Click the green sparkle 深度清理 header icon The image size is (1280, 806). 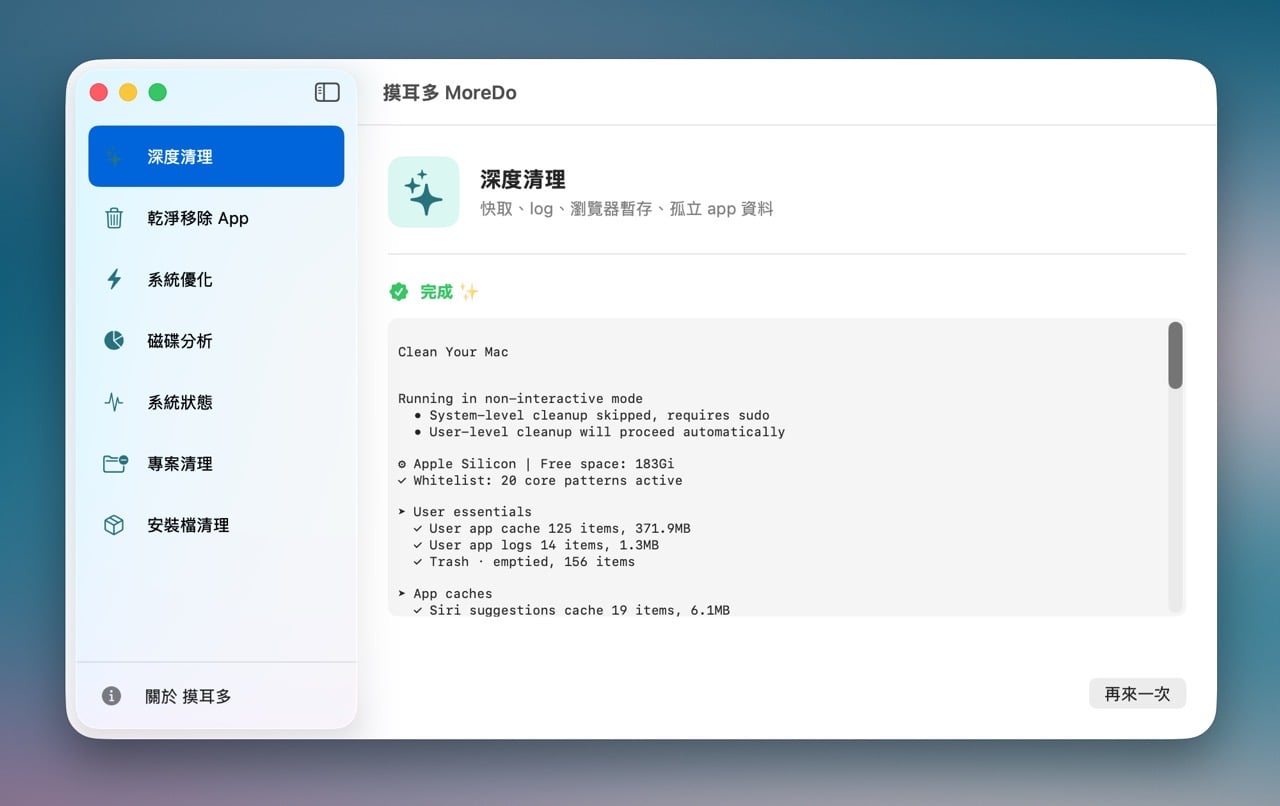[x=423, y=190]
